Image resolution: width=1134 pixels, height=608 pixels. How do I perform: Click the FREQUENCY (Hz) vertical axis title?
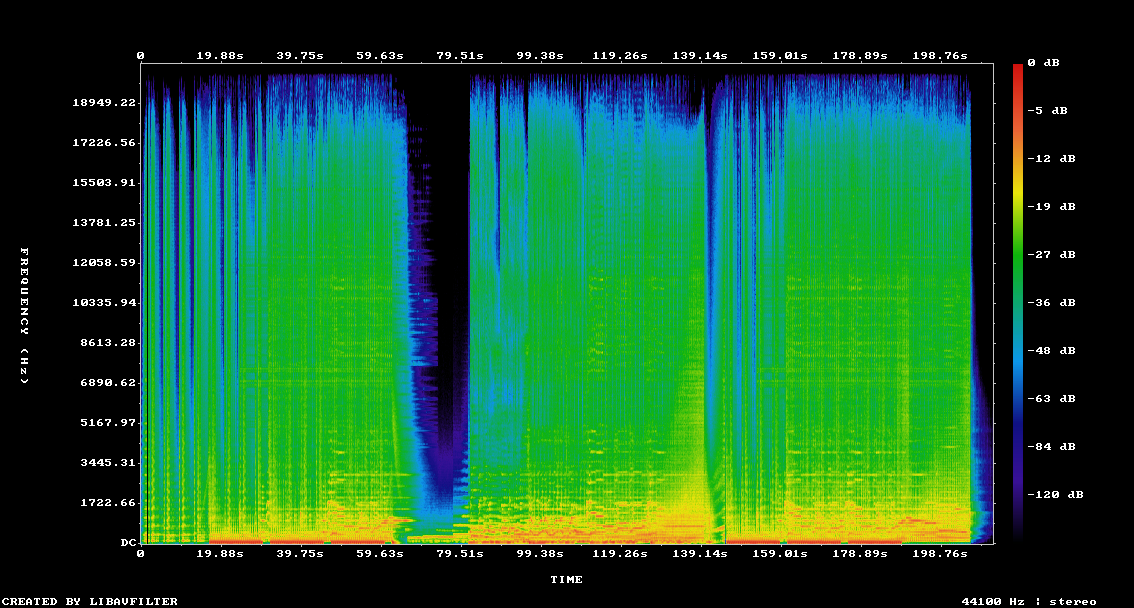(25, 317)
